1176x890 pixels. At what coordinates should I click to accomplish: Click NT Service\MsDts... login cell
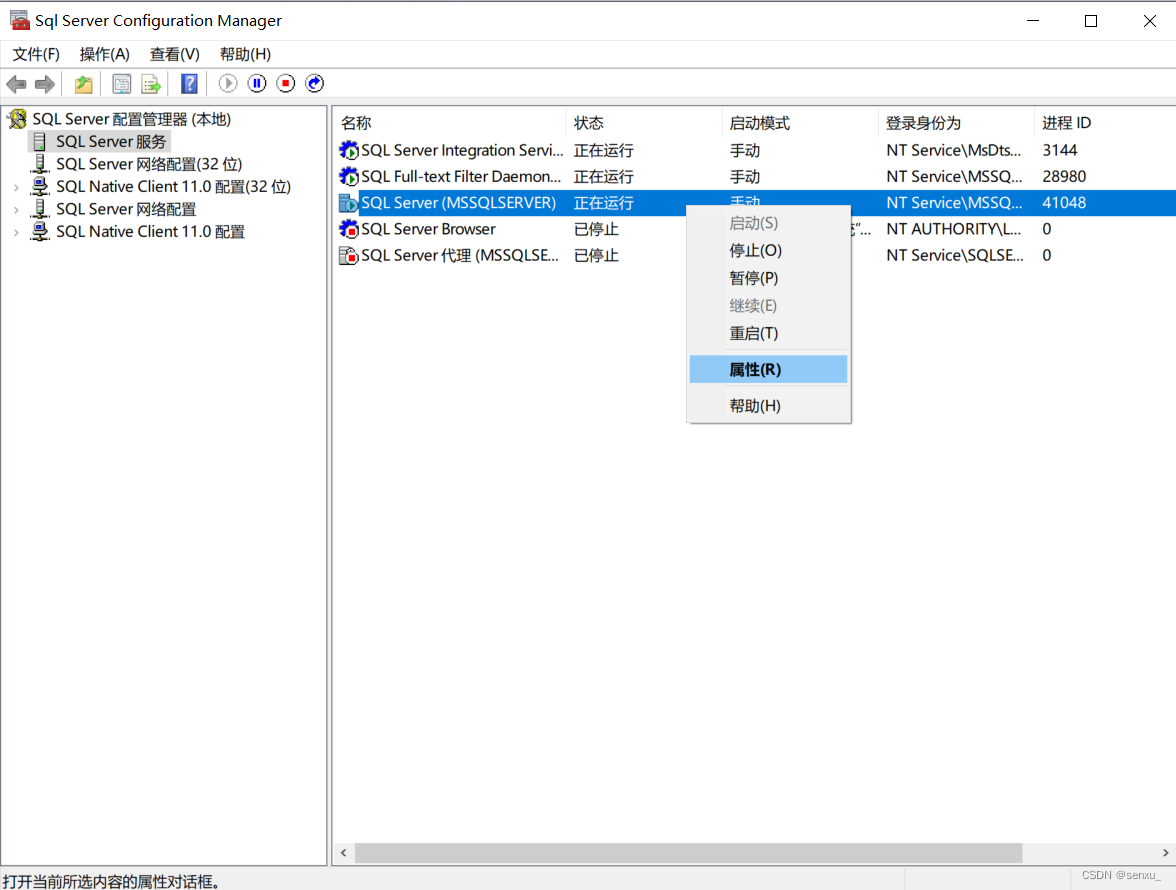[x=953, y=151]
